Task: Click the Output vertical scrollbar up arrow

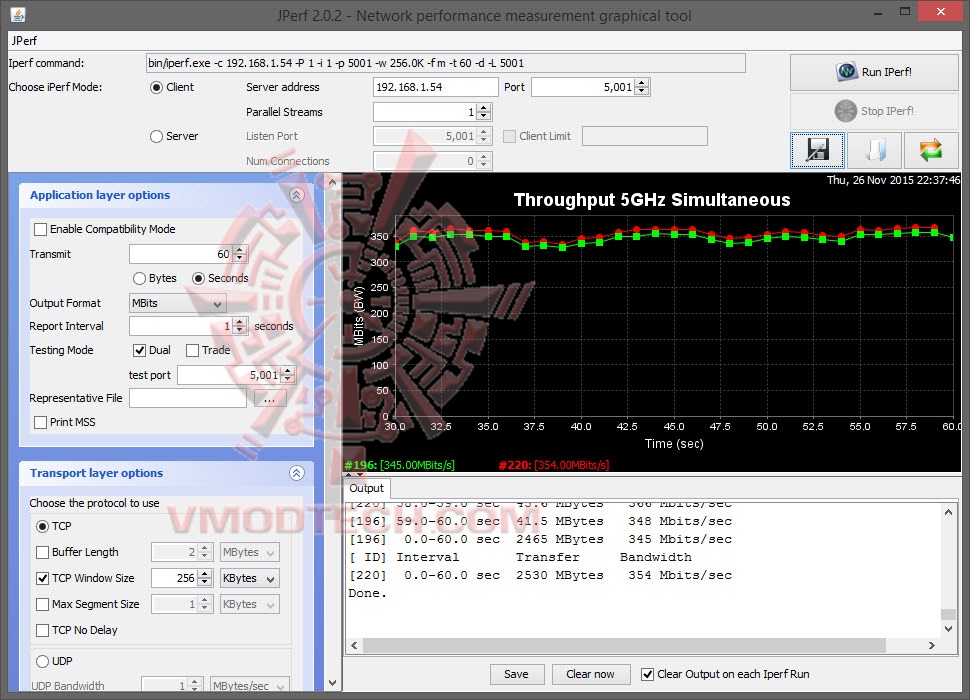Action: coord(948,512)
